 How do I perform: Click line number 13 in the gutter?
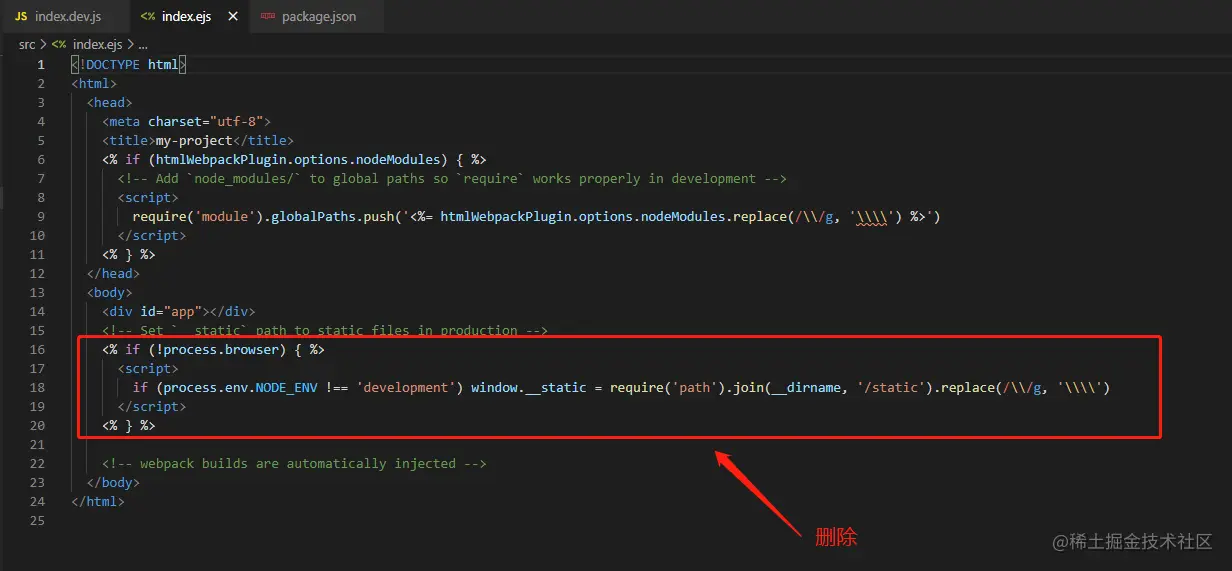(37, 293)
